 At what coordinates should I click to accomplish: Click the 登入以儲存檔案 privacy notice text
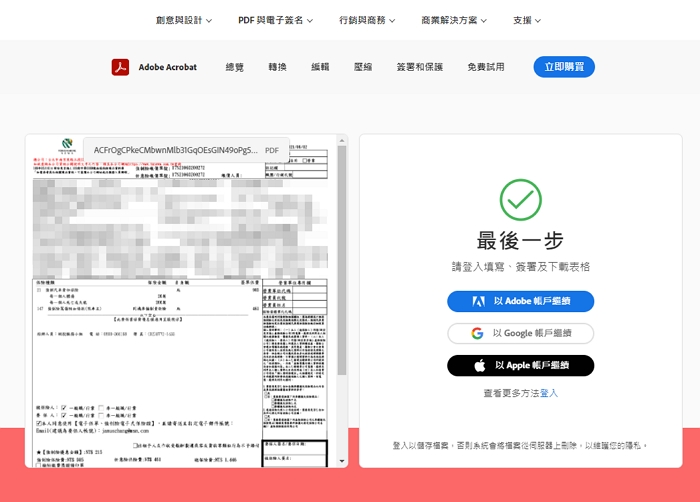click(x=521, y=445)
